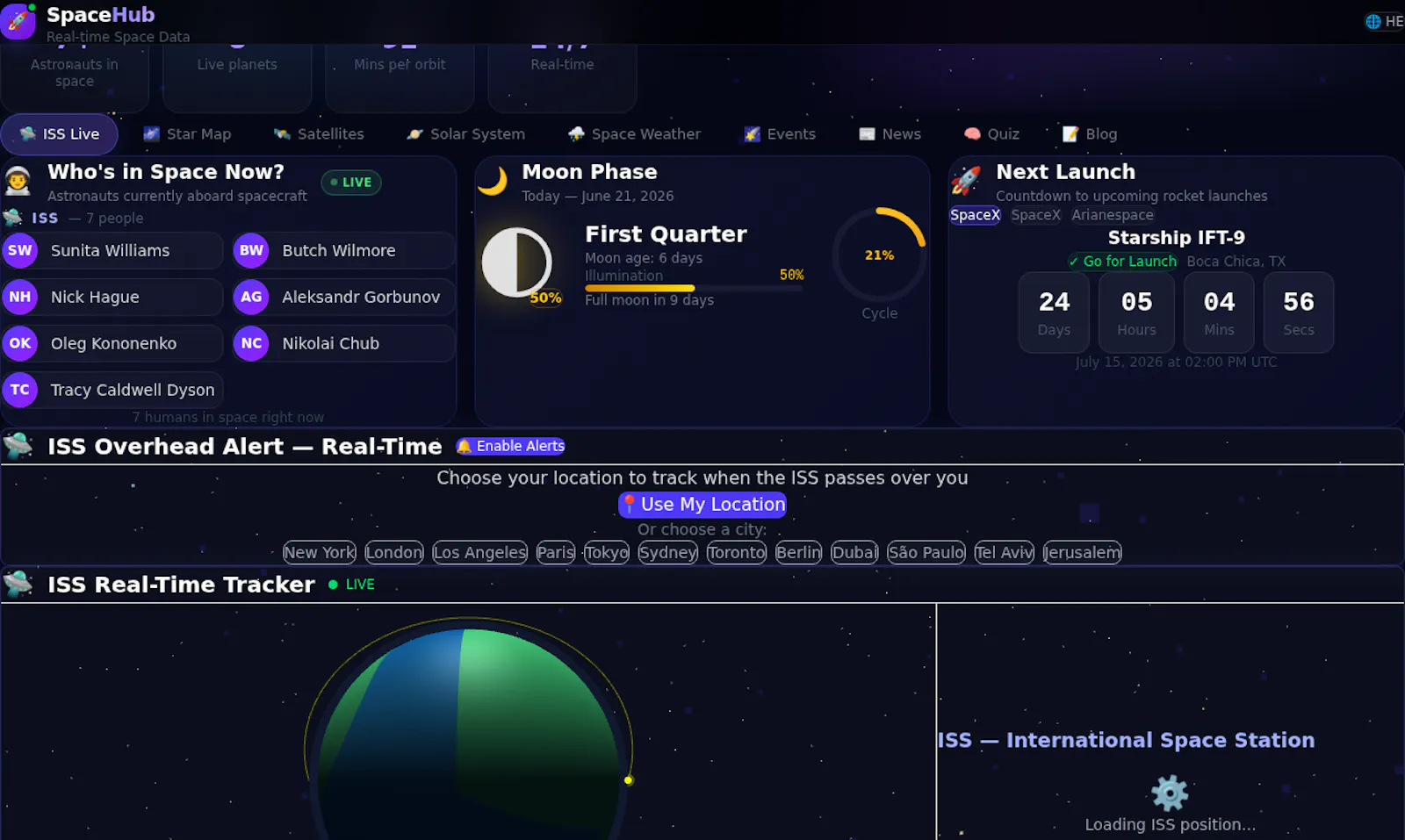Go to the Solar System tab
The image size is (1405, 840).
pos(465,134)
